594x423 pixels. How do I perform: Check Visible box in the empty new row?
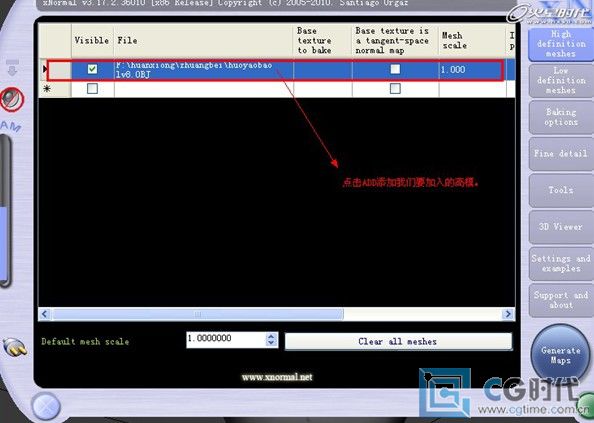(x=92, y=88)
